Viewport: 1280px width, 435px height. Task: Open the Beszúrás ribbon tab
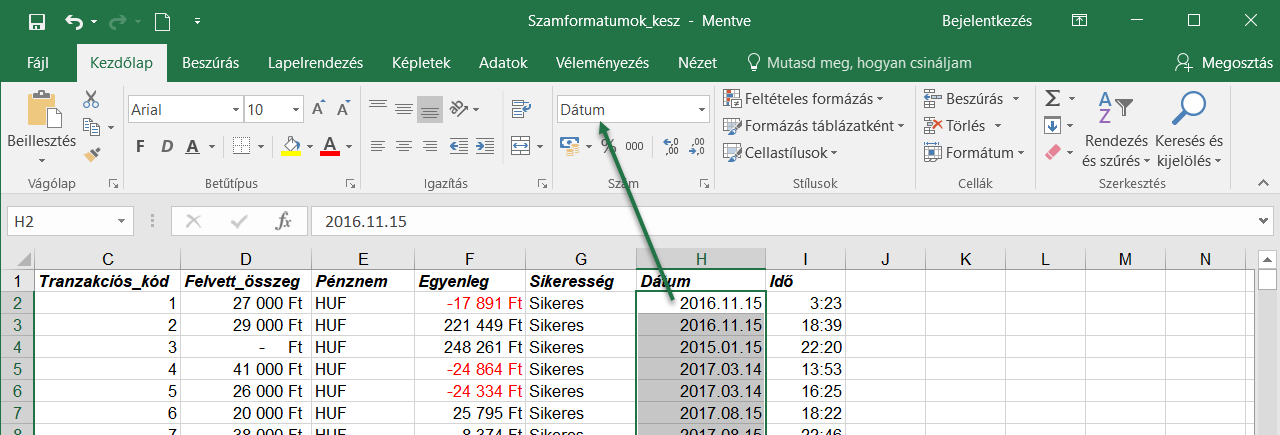(210, 62)
